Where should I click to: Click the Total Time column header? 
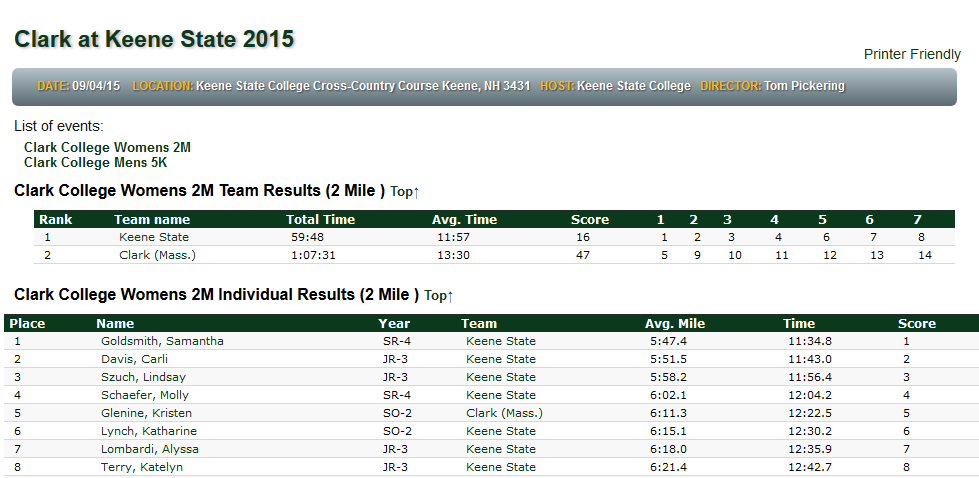point(320,220)
